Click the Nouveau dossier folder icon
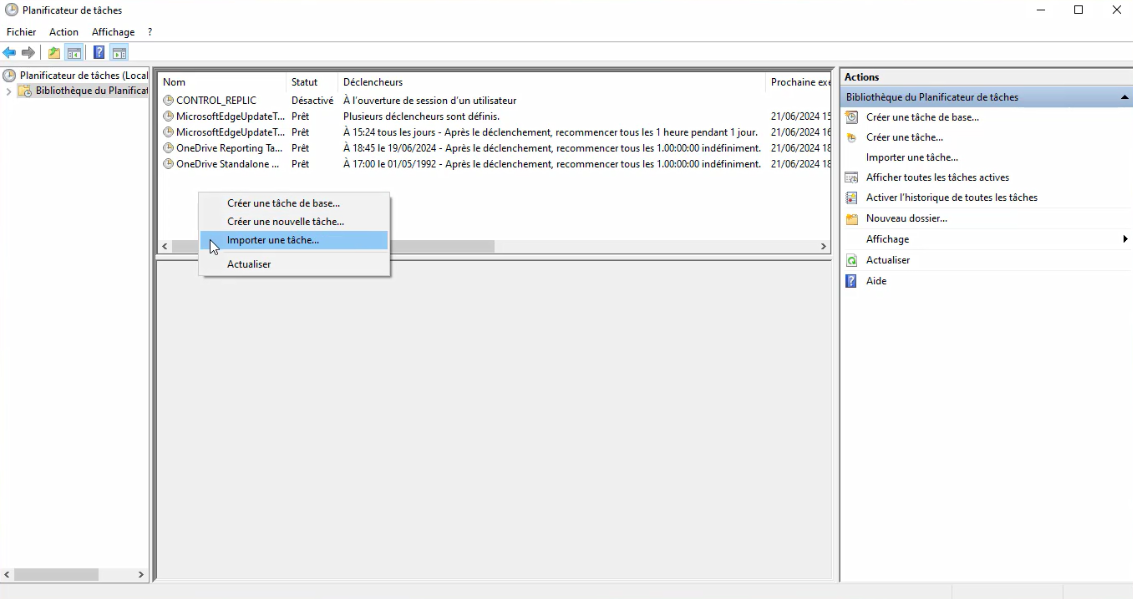This screenshot has height=599, width=1133. (x=852, y=219)
